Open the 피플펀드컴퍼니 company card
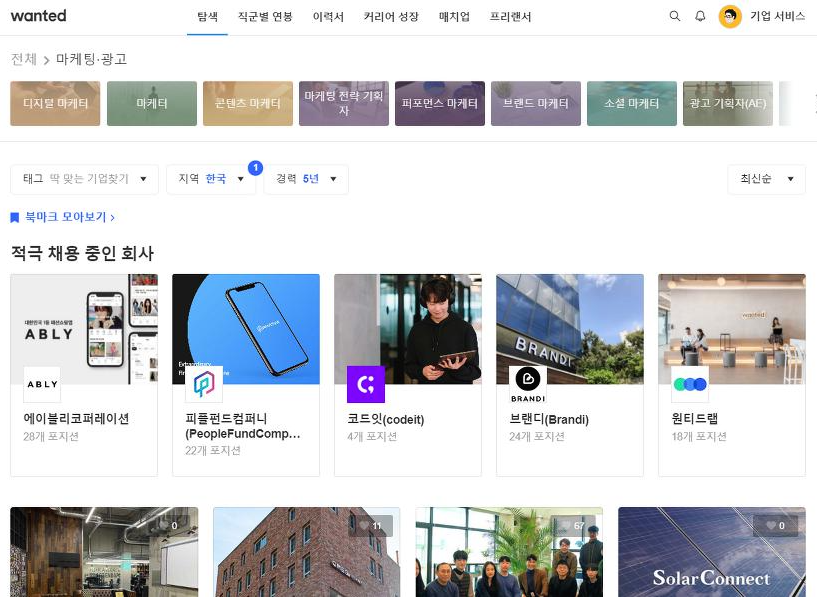This screenshot has width=817, height=597. pyautogui.click(x=246, y=375)
